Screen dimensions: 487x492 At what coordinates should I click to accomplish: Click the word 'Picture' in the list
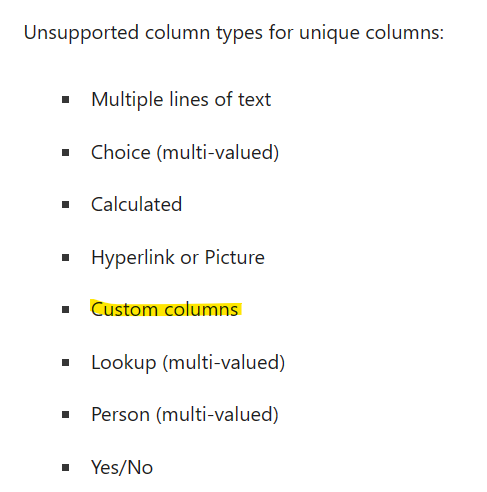click(235, 257)
